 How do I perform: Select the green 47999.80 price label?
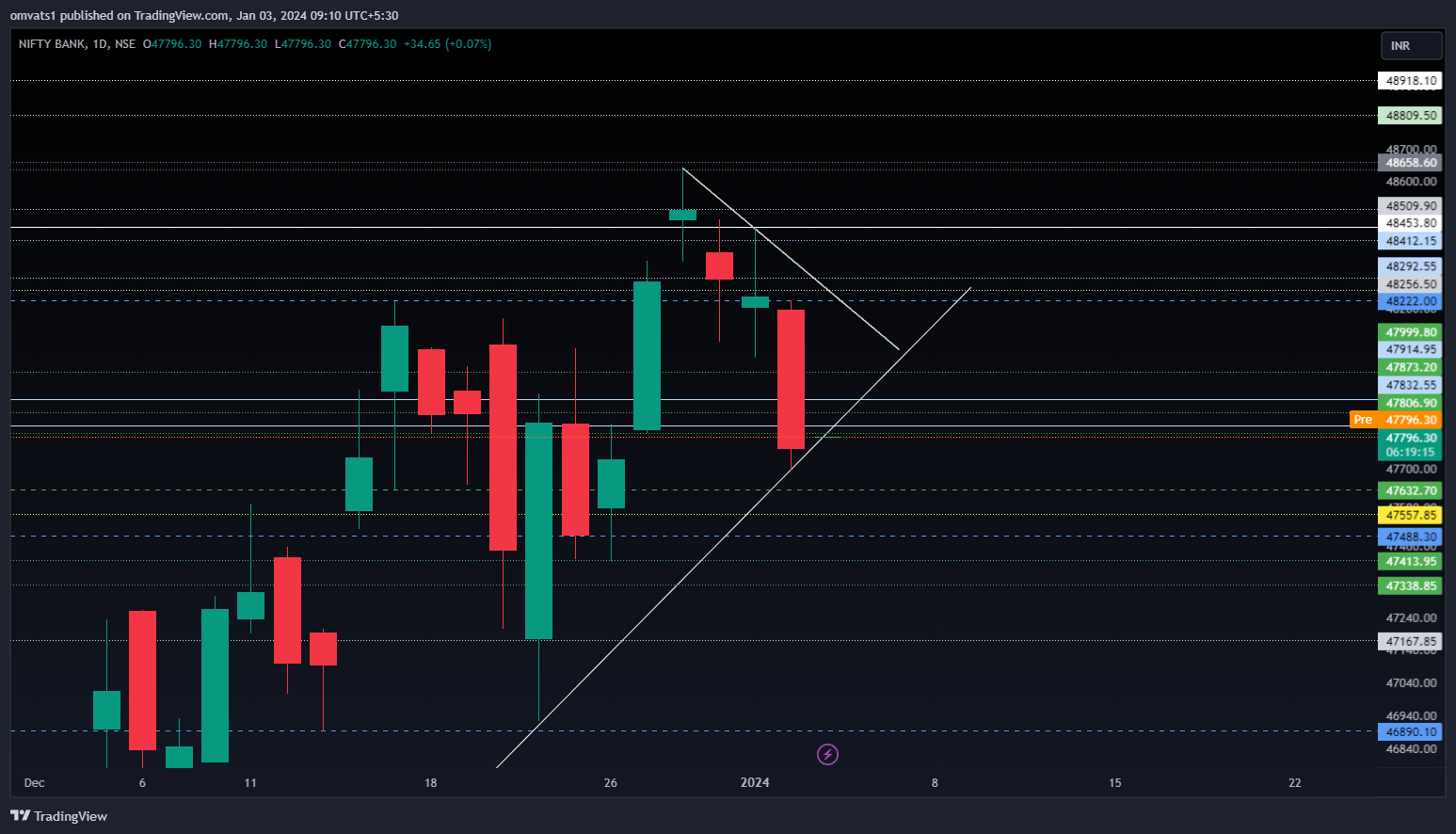tap(1410, 332)
